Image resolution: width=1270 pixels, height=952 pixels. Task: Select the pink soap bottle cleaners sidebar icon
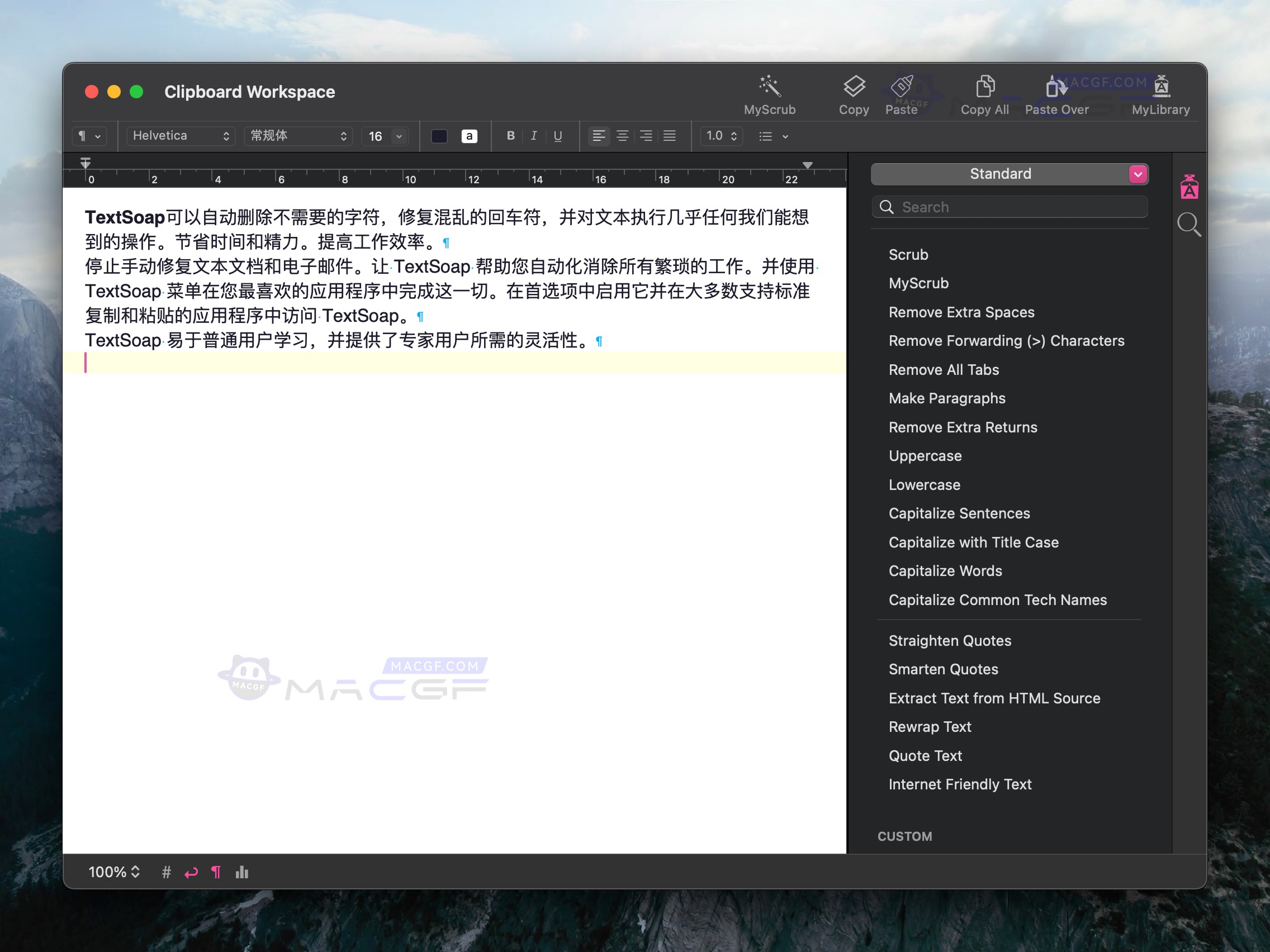pyautogui.click(x=1190, y=185)
